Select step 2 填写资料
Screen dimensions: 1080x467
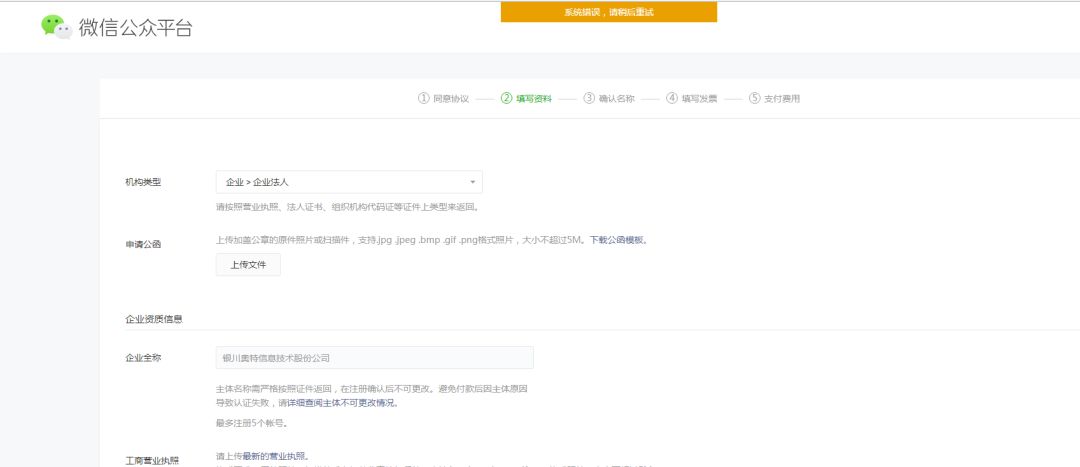526,98
